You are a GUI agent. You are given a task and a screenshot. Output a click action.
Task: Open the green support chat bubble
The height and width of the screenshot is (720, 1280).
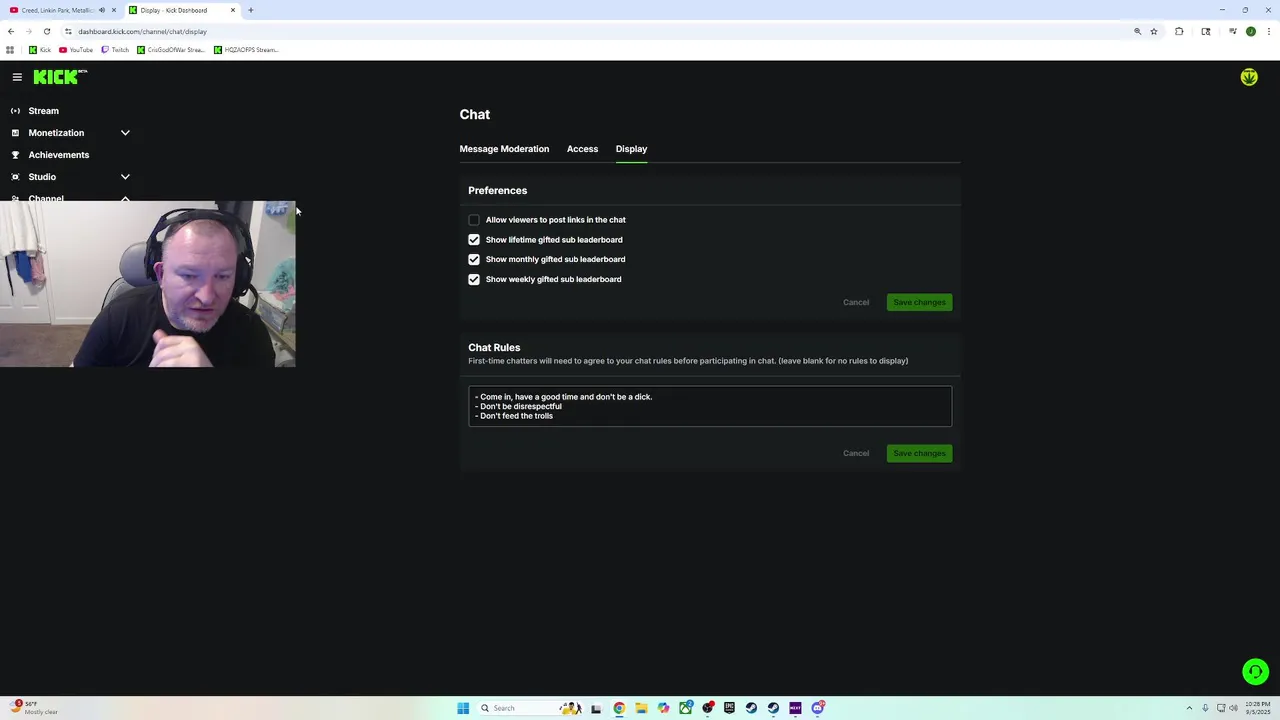point(1255,672)
